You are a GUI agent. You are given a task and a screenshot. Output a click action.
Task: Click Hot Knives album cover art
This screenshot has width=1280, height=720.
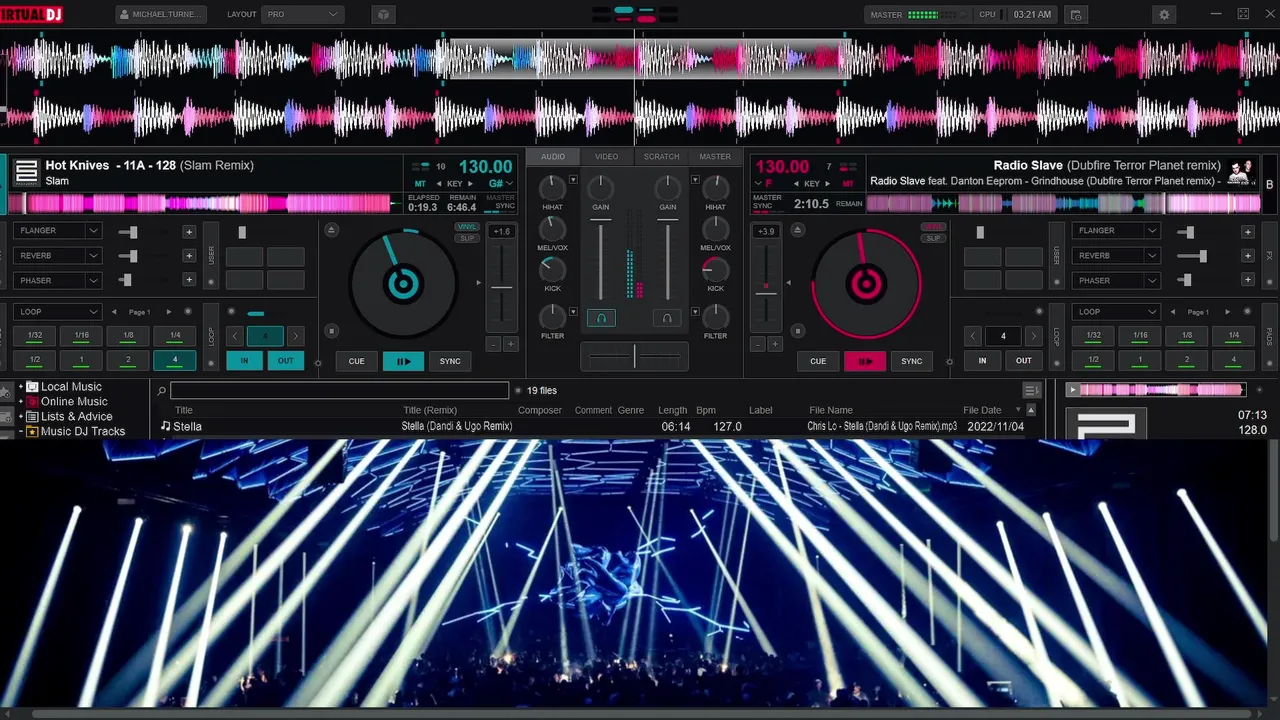pos(26,173)
